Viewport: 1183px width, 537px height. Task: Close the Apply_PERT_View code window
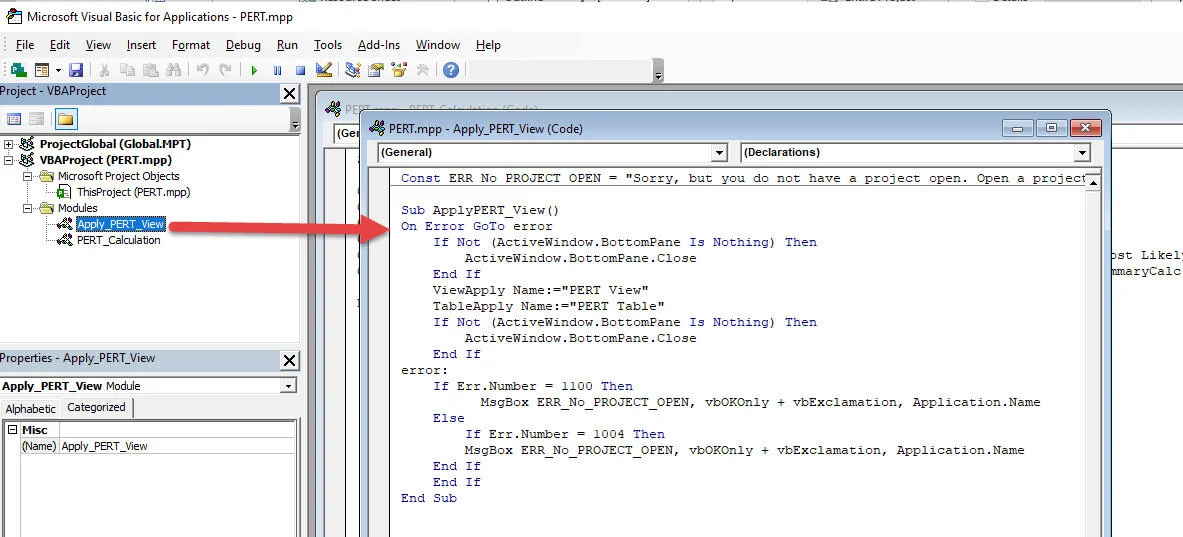pyautogui.click(x=1085, y=128)
